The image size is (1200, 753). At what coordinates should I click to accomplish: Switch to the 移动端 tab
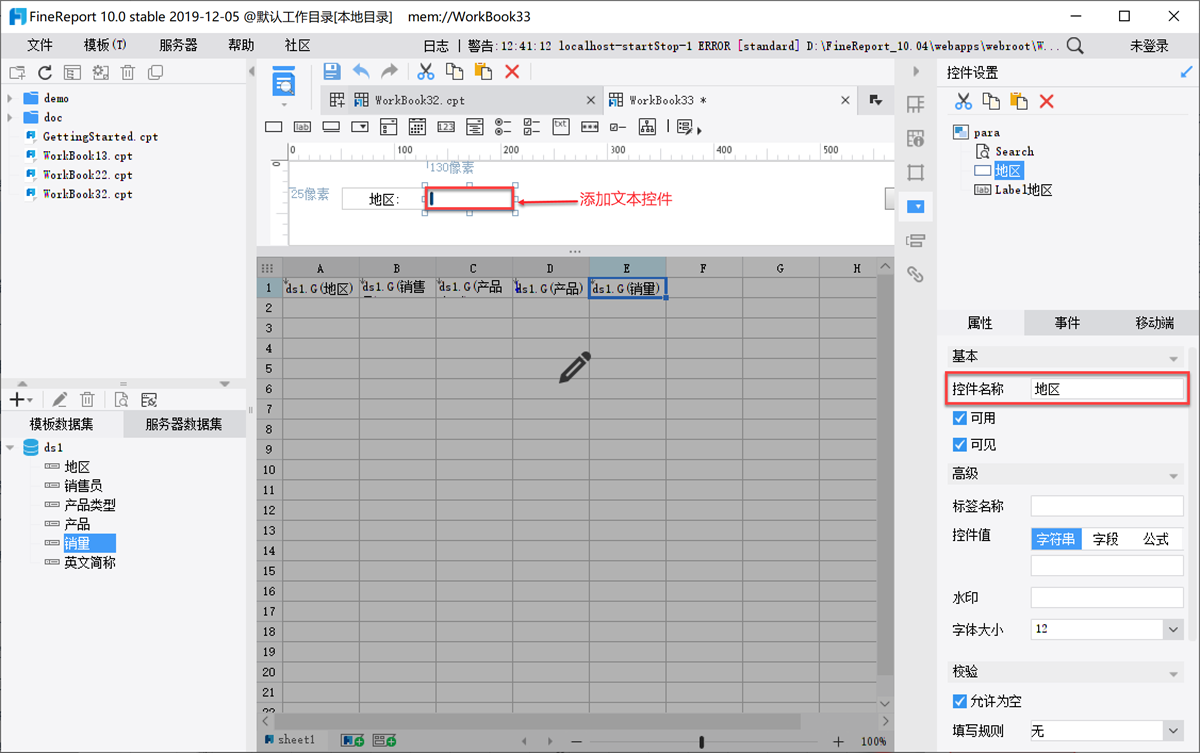click(1154, 323)
